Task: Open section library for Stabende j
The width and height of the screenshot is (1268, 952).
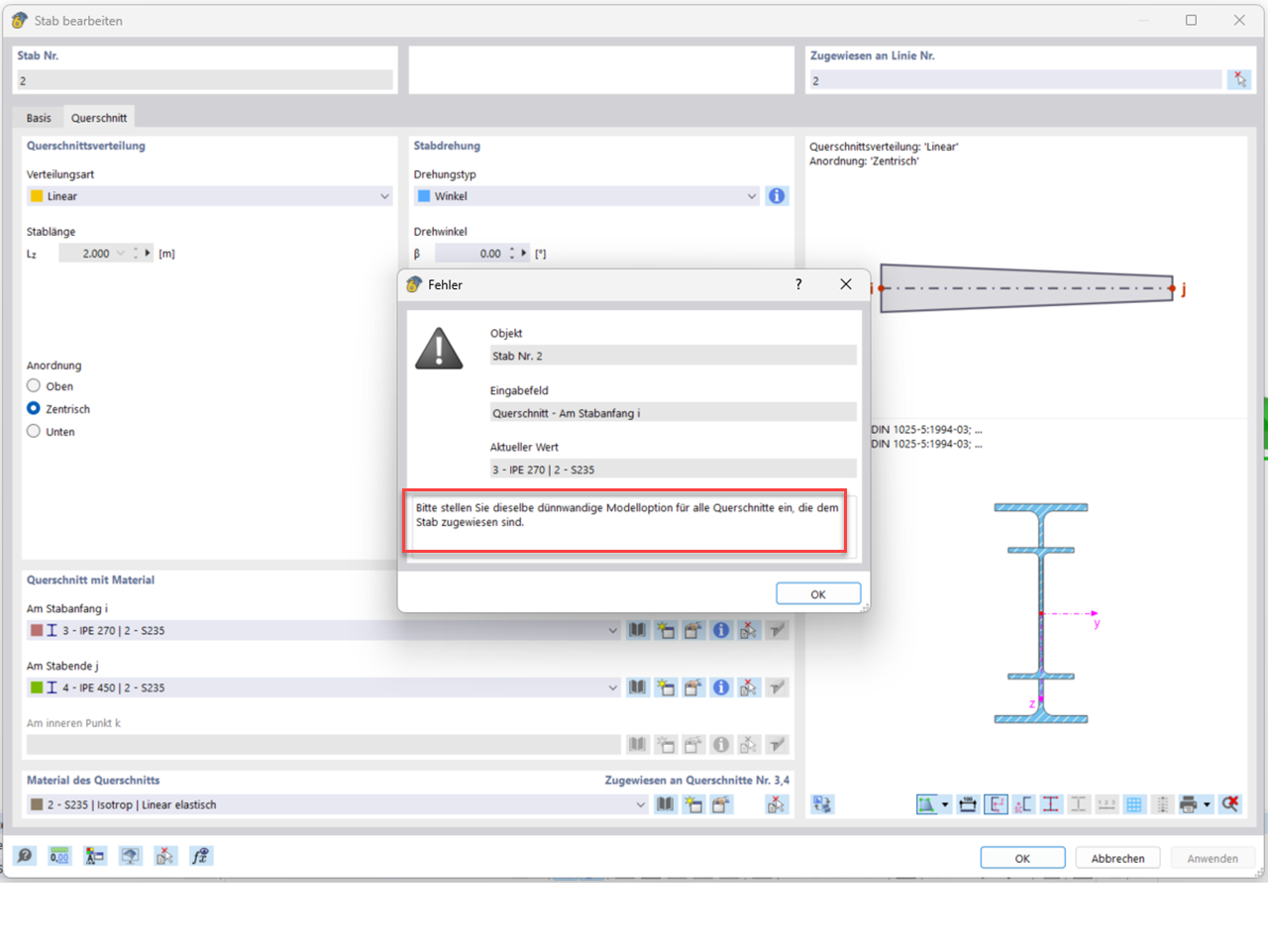Action: tap(638, 688)
